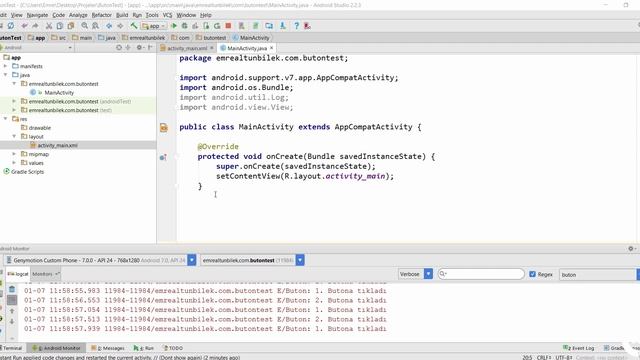Image resolution: width=640 pixels, height=360 pixels.
Task: Click the buton filter field
Action: pyautogui.click(x=598, y=275)
